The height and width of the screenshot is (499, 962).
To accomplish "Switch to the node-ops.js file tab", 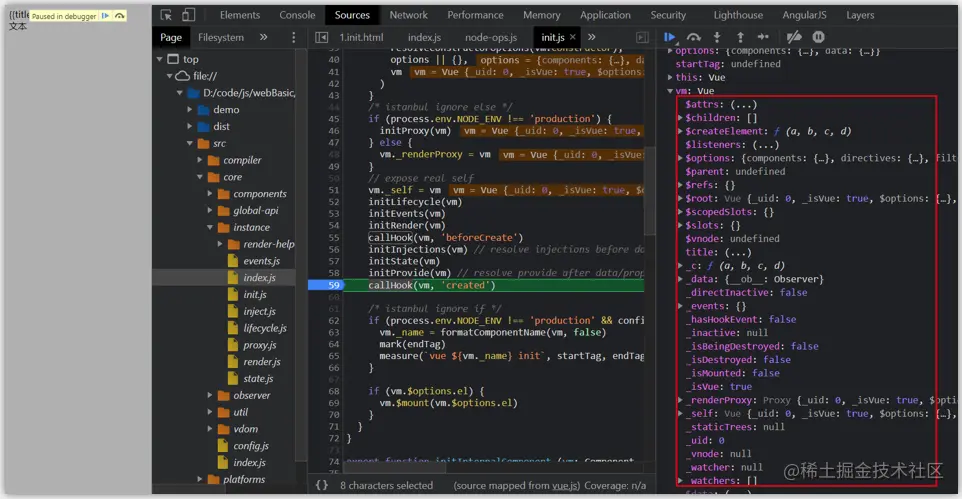I will tap(491, 37).
